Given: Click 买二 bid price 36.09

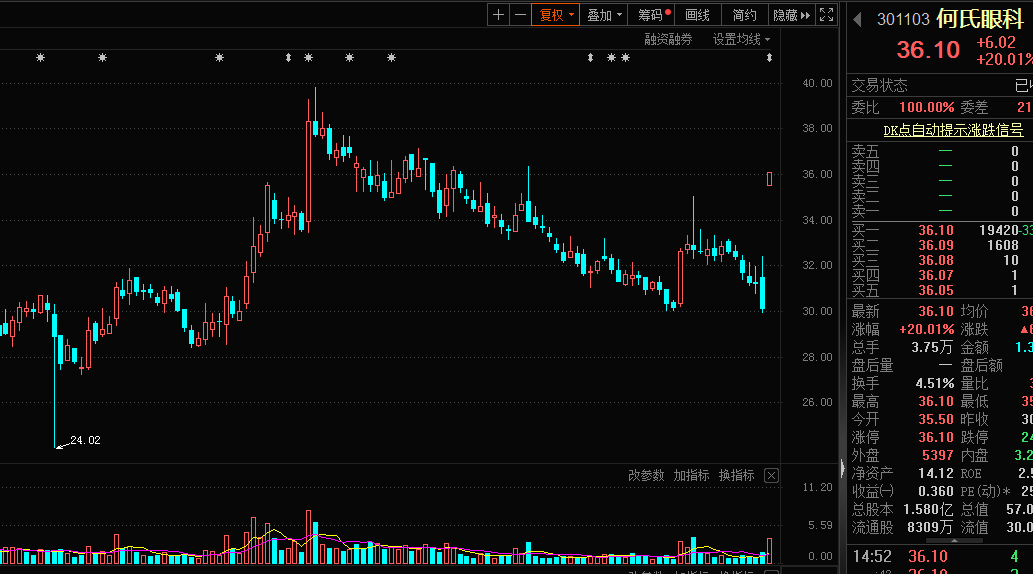Looking at the screenshot, I should click(935, 245).
